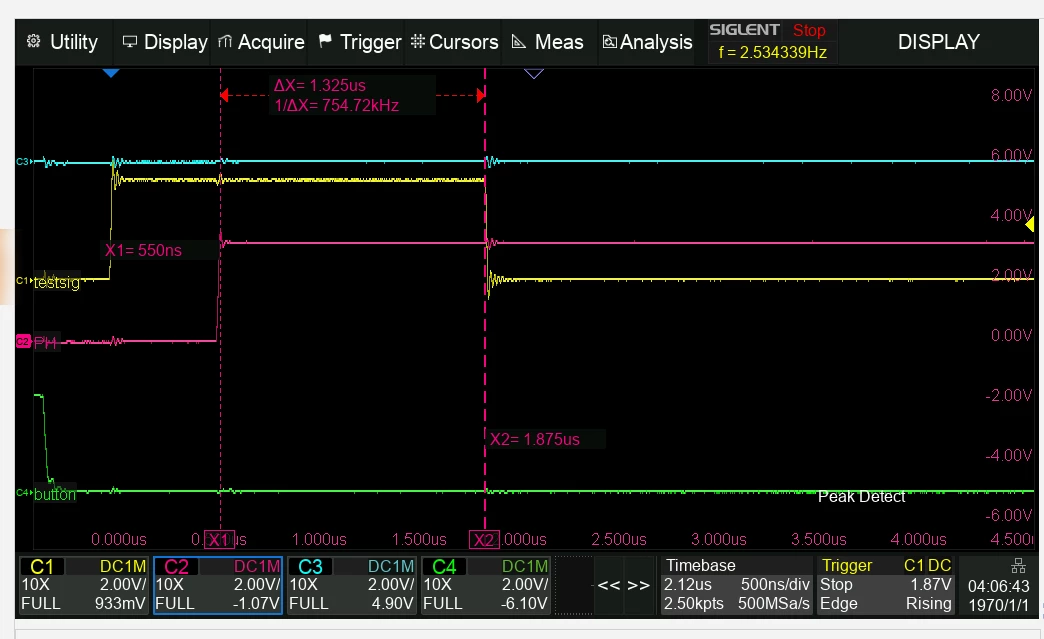Click the X2= 1.875us cursor label

click(x=535, y=439)
